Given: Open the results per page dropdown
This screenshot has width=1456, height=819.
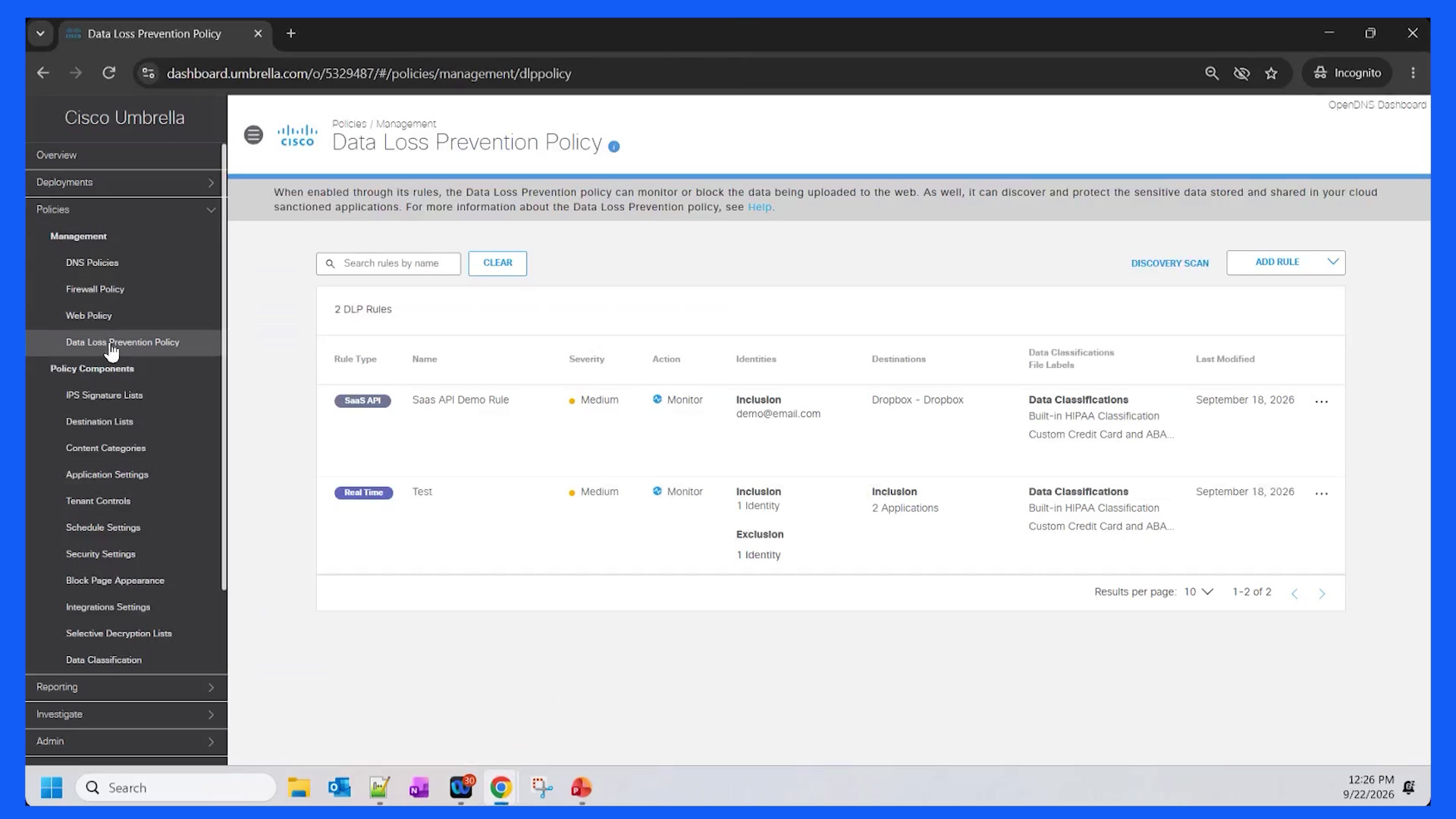Looking at the screenshot, I should coord(1199,592).
